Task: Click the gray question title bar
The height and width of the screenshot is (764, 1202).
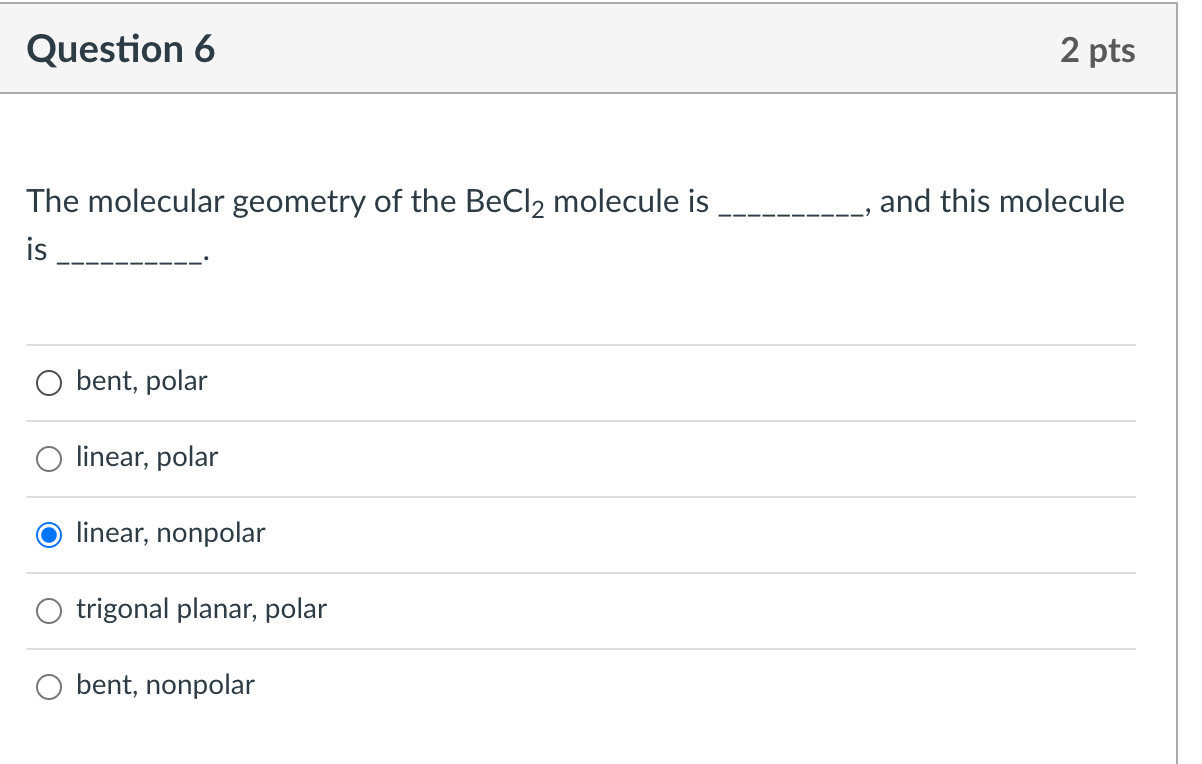Action: click(x=600, y=48)
